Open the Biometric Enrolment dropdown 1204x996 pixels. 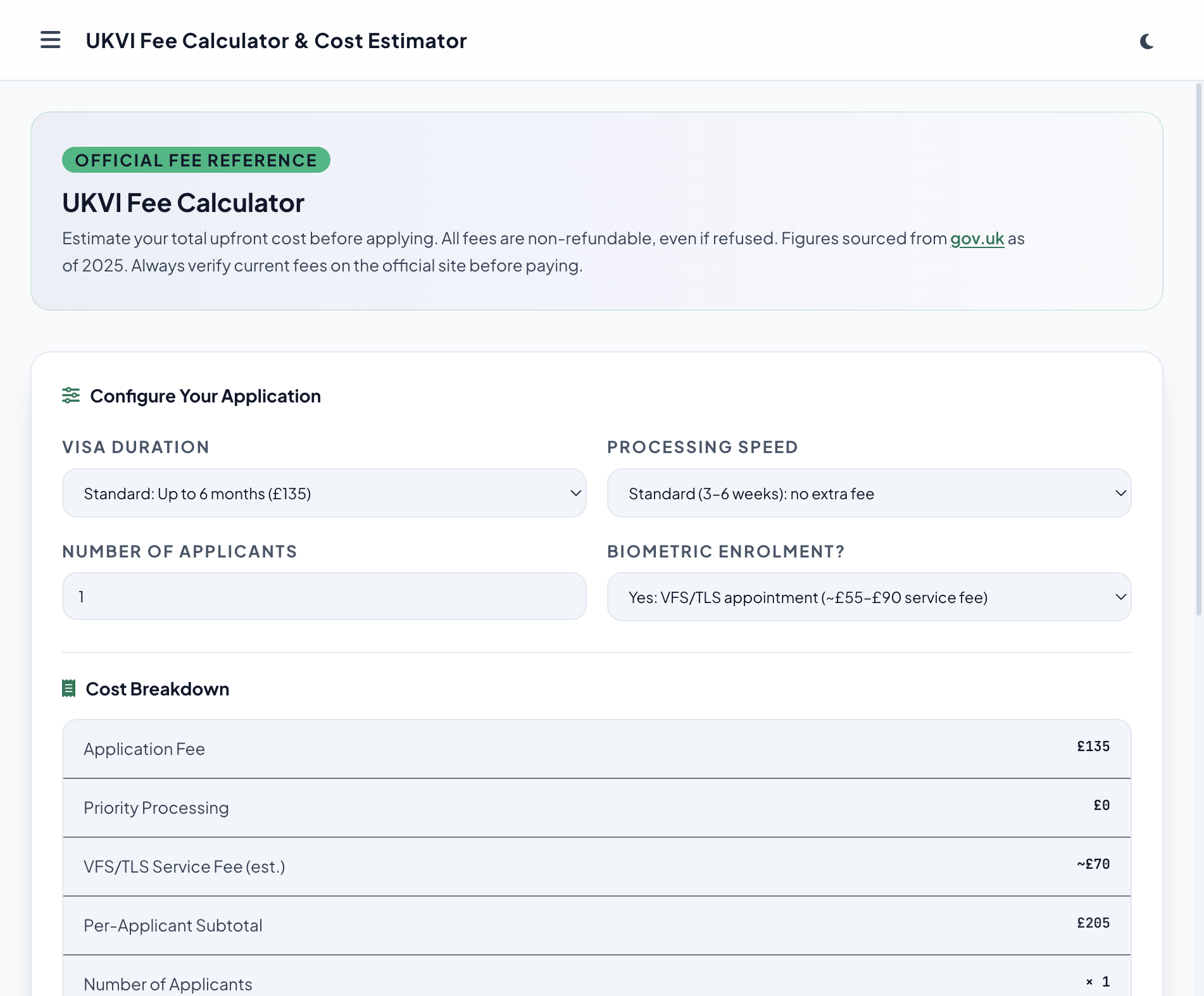tap(869, 597)
